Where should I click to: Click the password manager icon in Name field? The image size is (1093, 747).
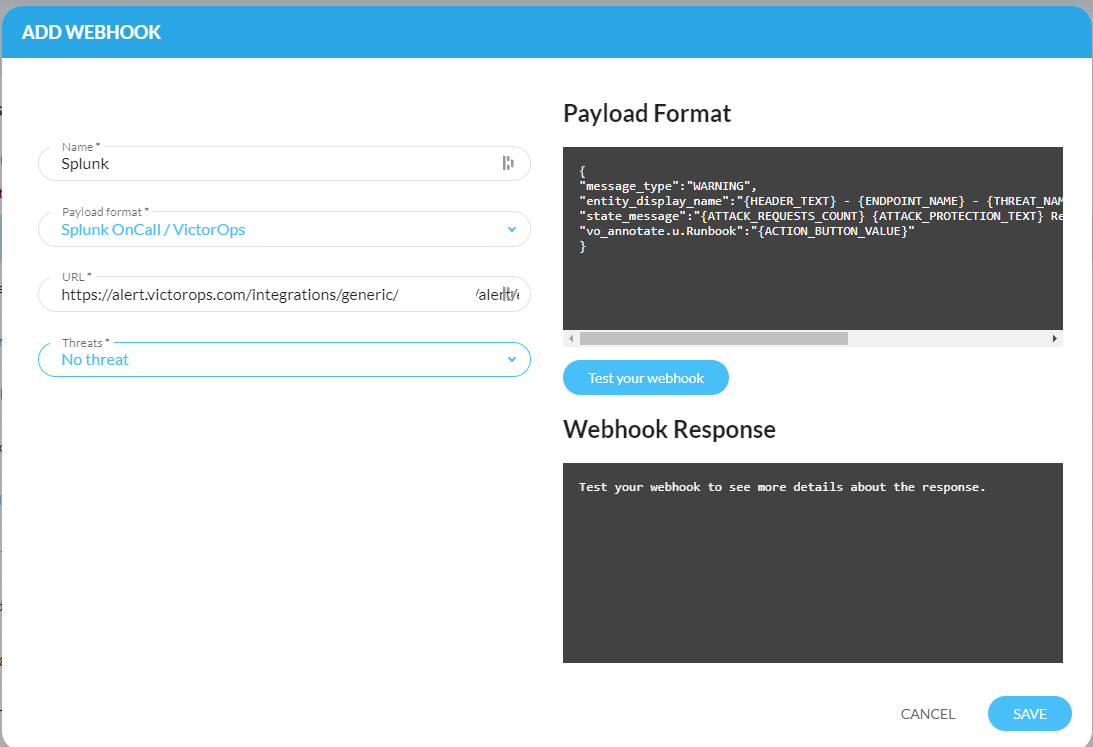point(508,163)
